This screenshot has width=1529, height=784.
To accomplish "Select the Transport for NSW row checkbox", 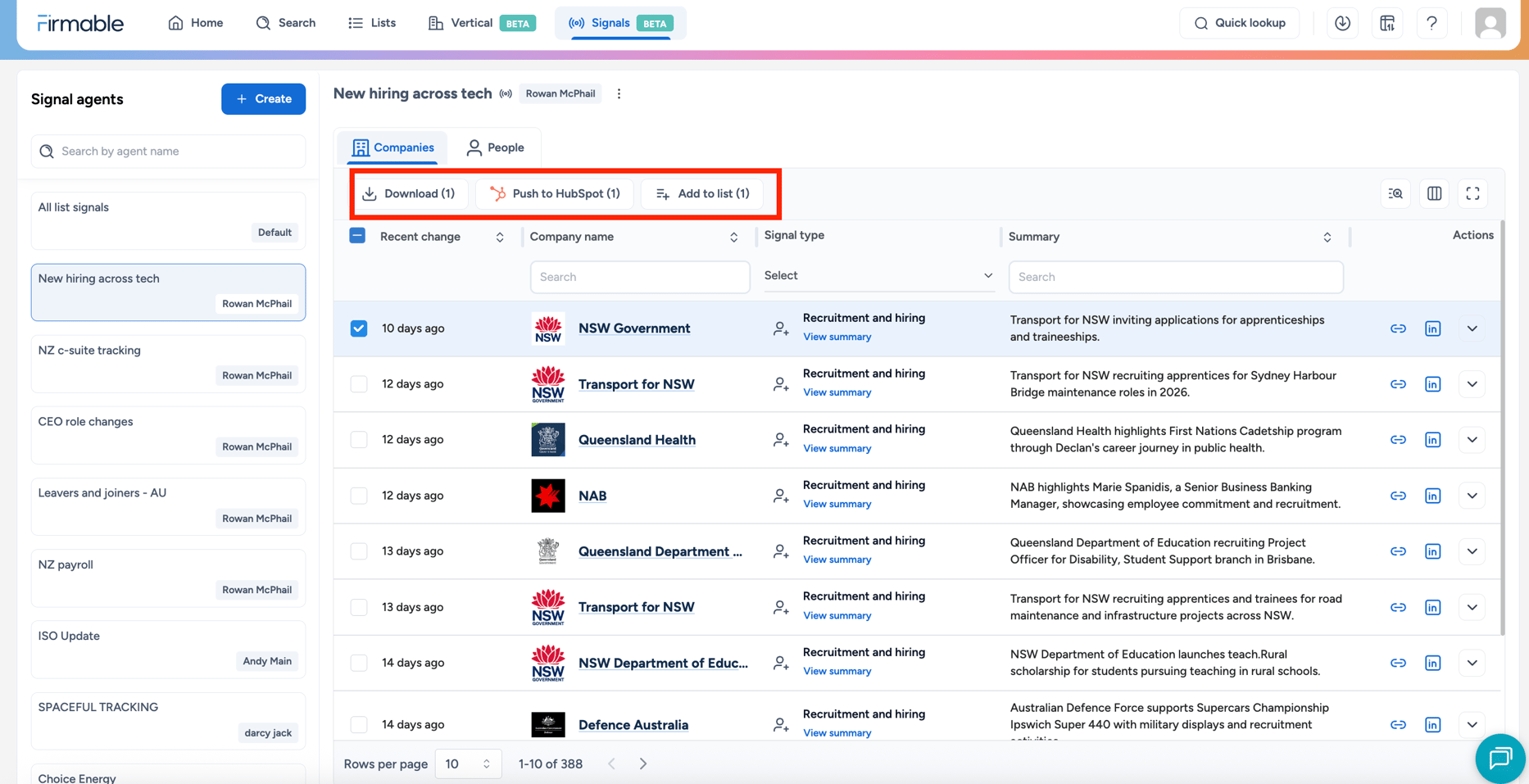I will point(358,383).
